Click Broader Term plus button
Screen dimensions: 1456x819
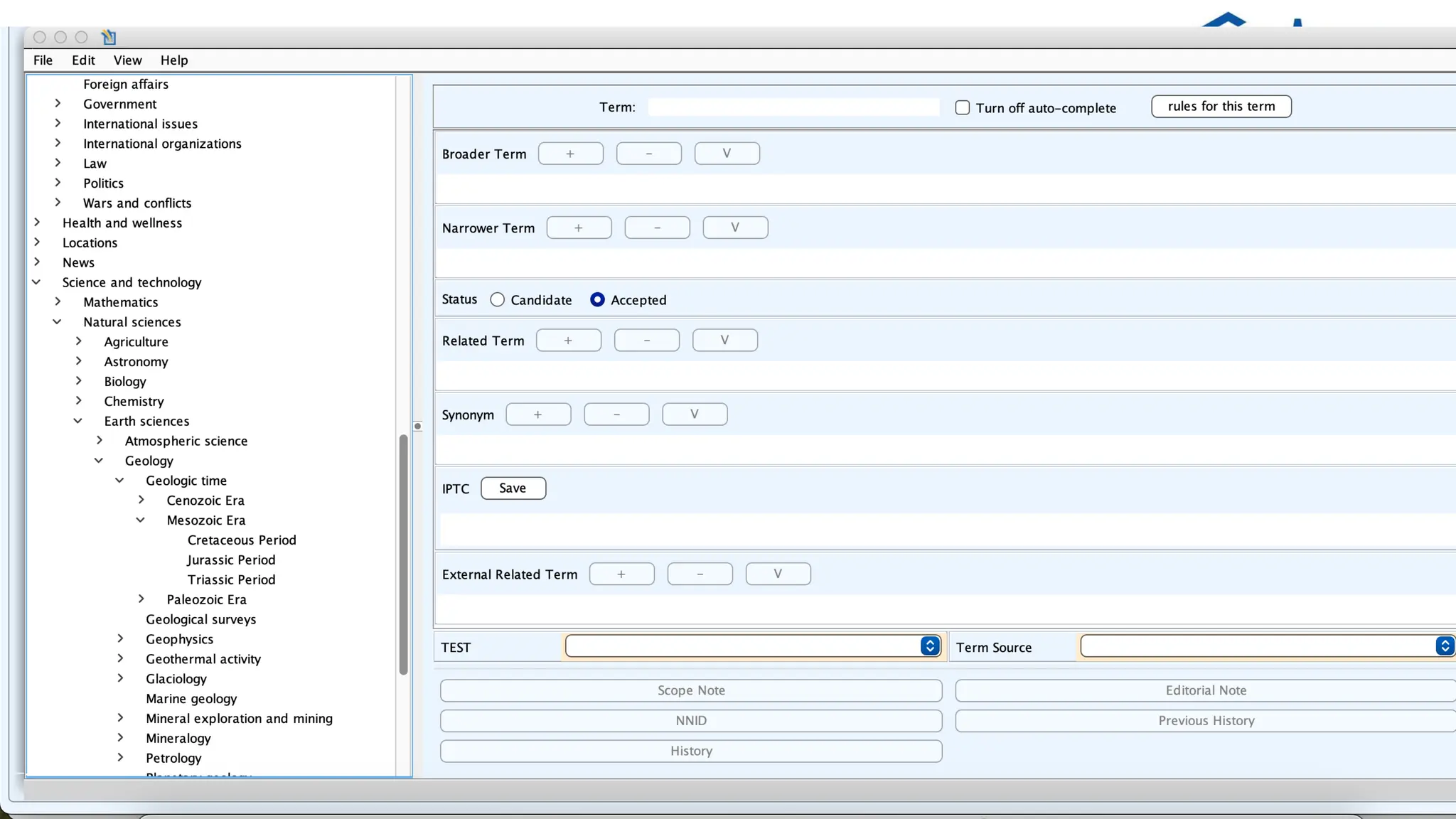point(570,154)
